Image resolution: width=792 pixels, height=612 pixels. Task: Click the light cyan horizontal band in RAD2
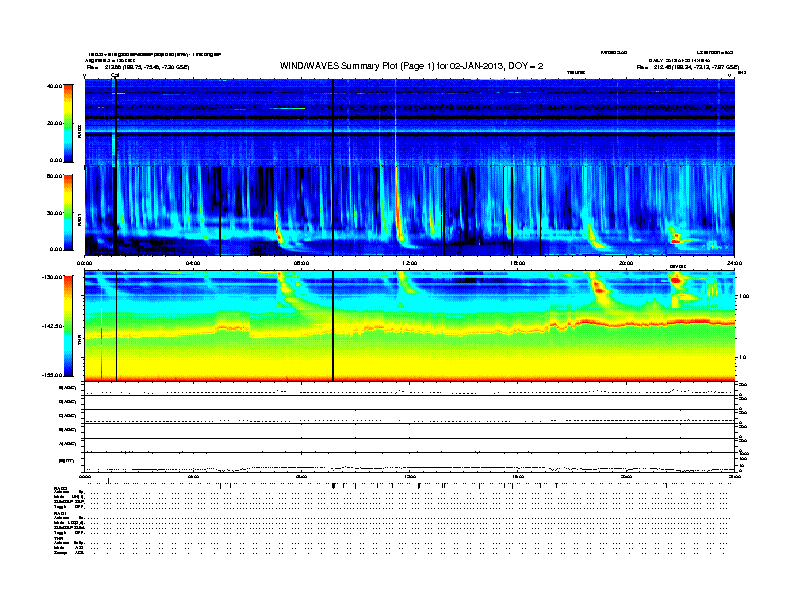pos(410,129)
